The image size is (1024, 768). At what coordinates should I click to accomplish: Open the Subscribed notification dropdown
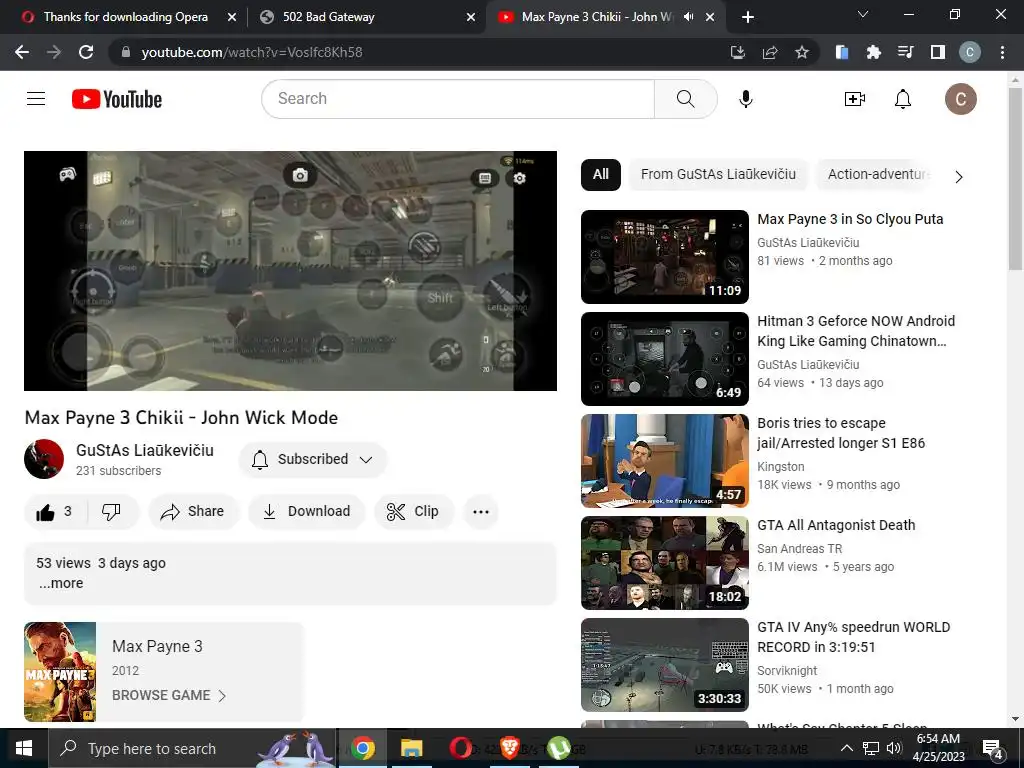[x=313, y=459]
